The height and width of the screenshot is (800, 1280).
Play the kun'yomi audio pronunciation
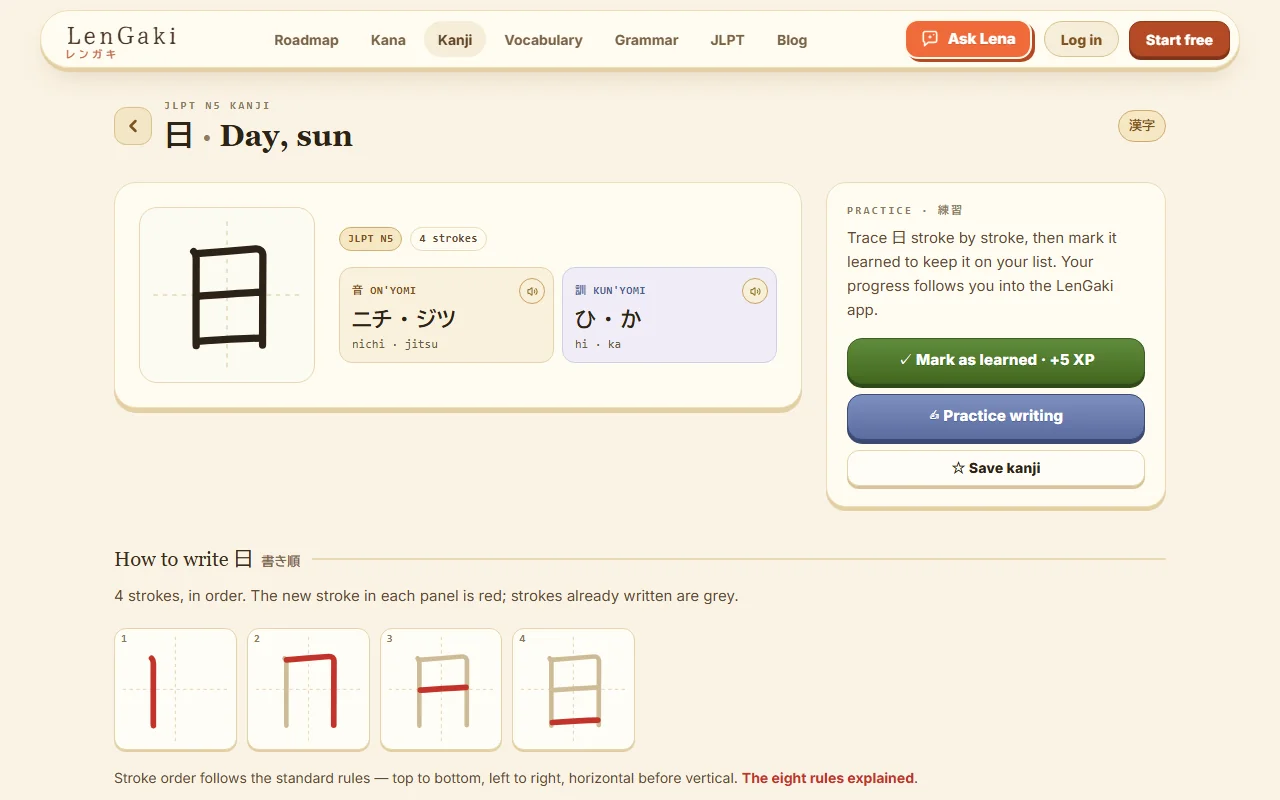click(755, 291)
